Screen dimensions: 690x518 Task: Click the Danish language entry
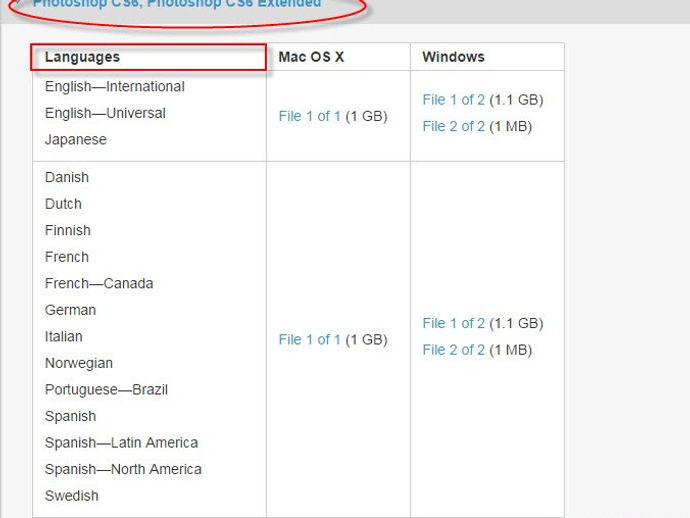67,177
